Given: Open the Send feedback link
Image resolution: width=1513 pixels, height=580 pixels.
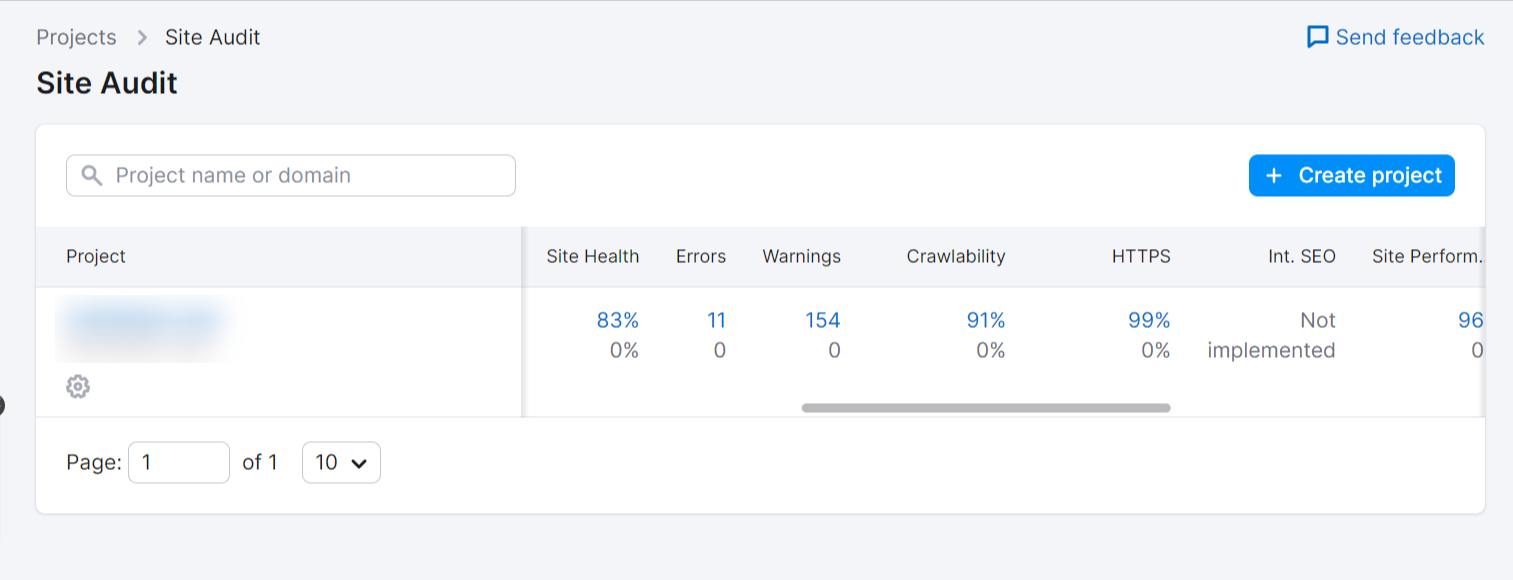Looking at the screenshot, I should click(x=1409, y=38).
